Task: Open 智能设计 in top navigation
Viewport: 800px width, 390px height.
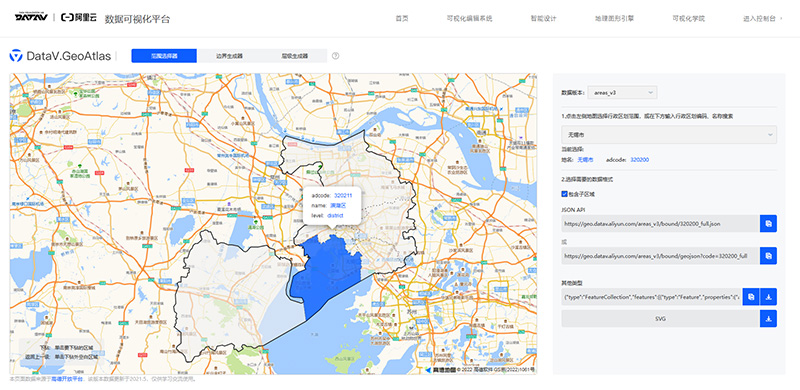Action: pos(543,18)
